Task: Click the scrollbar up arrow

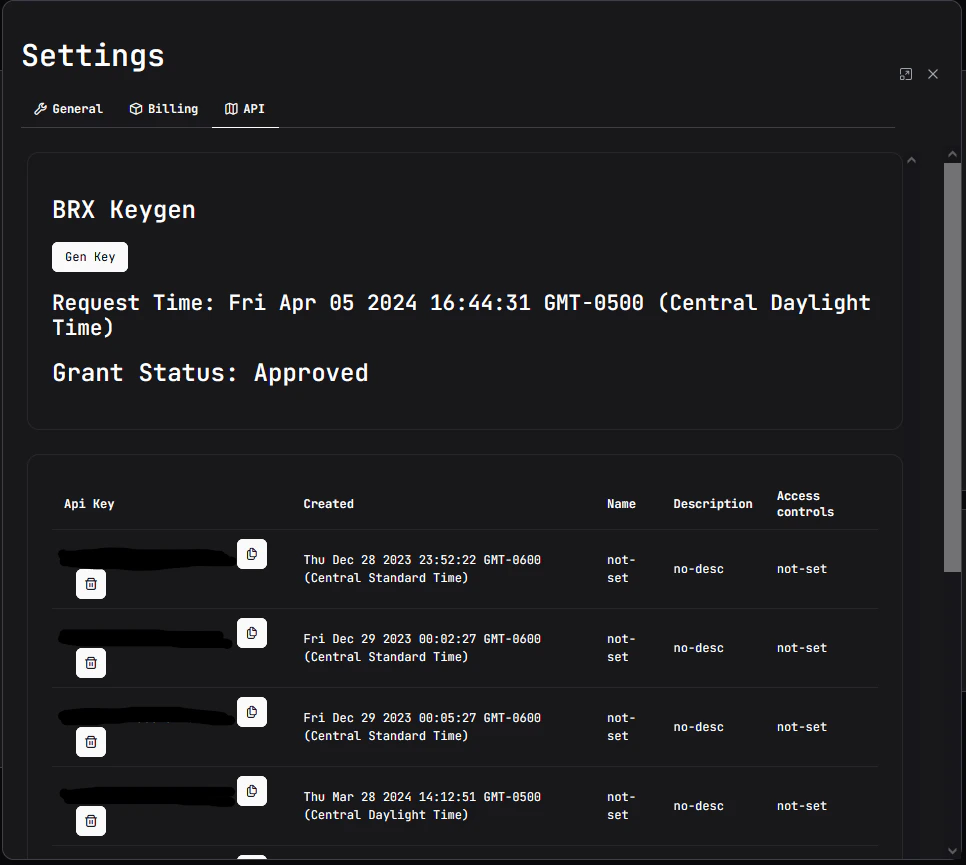Action: 952,154
